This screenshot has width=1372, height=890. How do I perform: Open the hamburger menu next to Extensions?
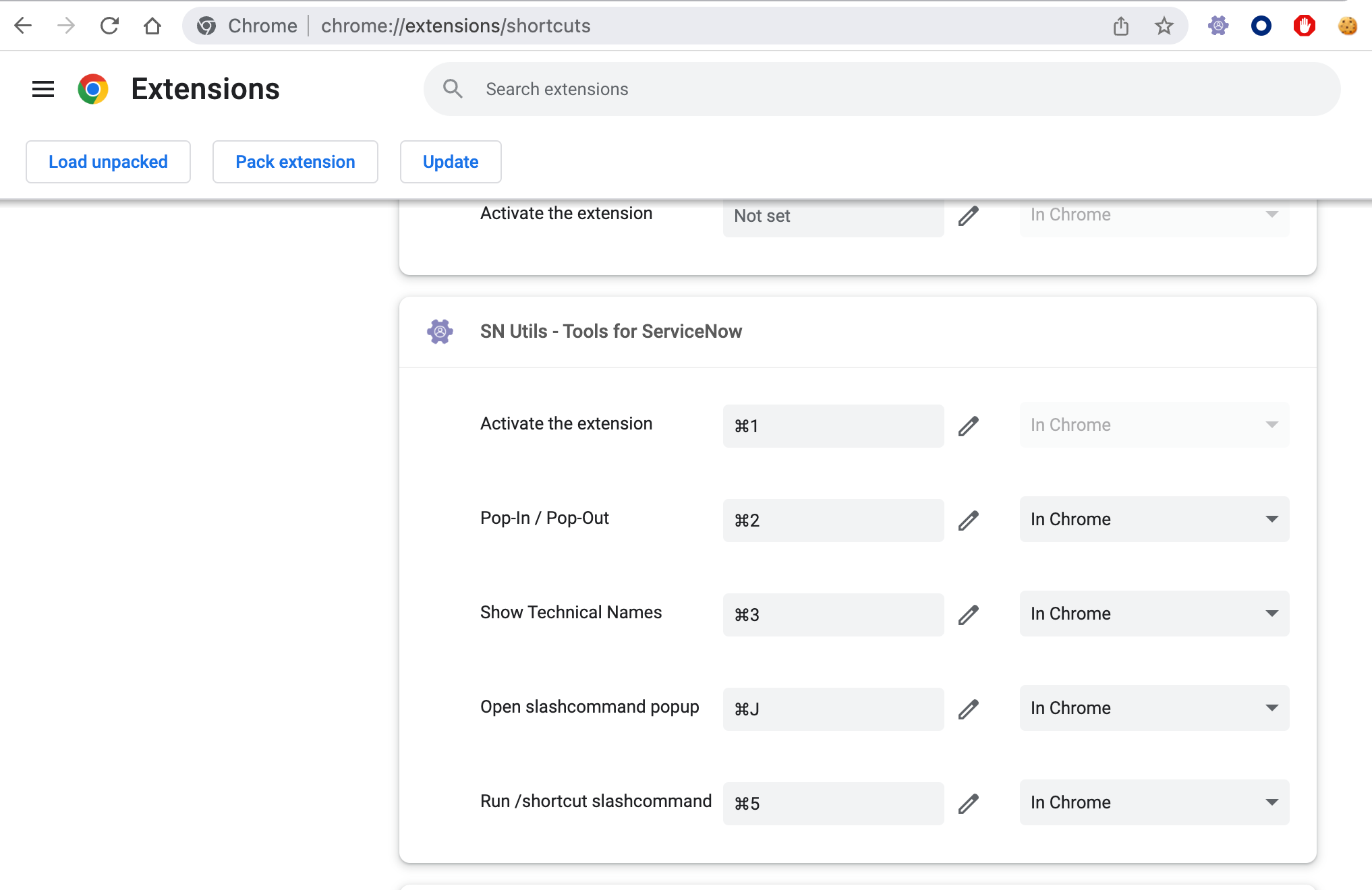(x=42, y=88)
